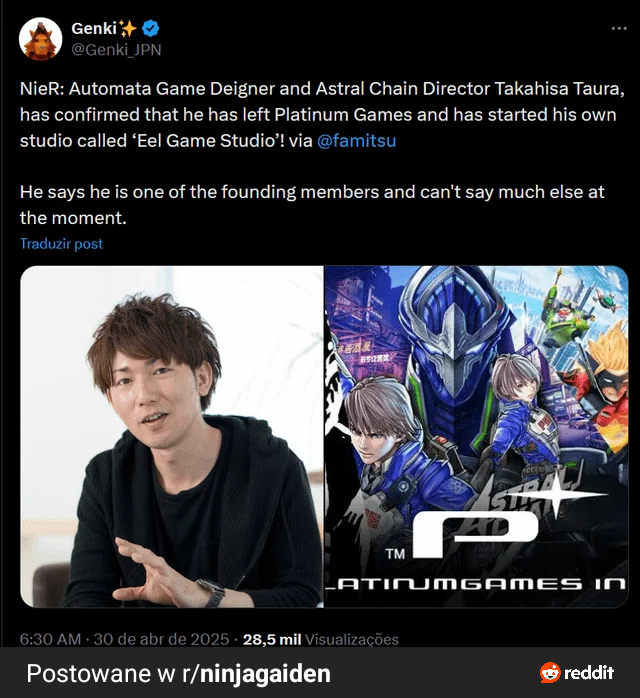640x698 pixels.
Task: Click the tweet timestamp 6:30 AM
Action: [50, 639]
